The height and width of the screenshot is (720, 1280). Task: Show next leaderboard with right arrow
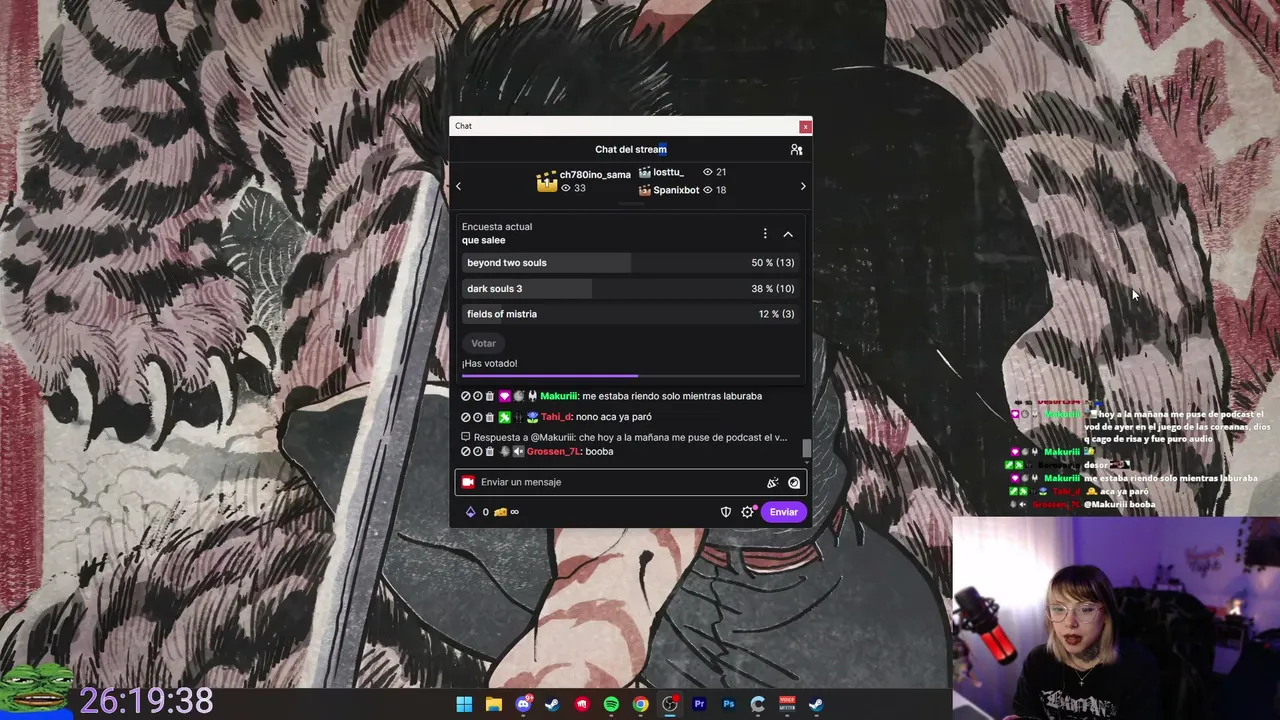802,186
